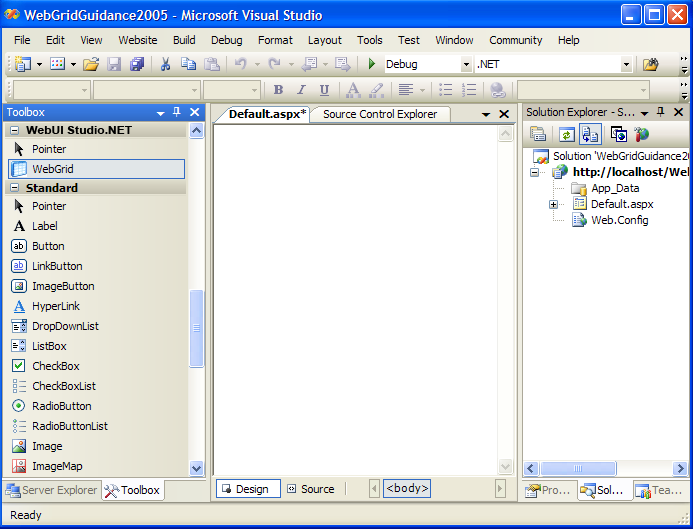This screenshot has width=693, height=529.
Task: Click the Navigate Backward icon
Action: click(309, 65)
